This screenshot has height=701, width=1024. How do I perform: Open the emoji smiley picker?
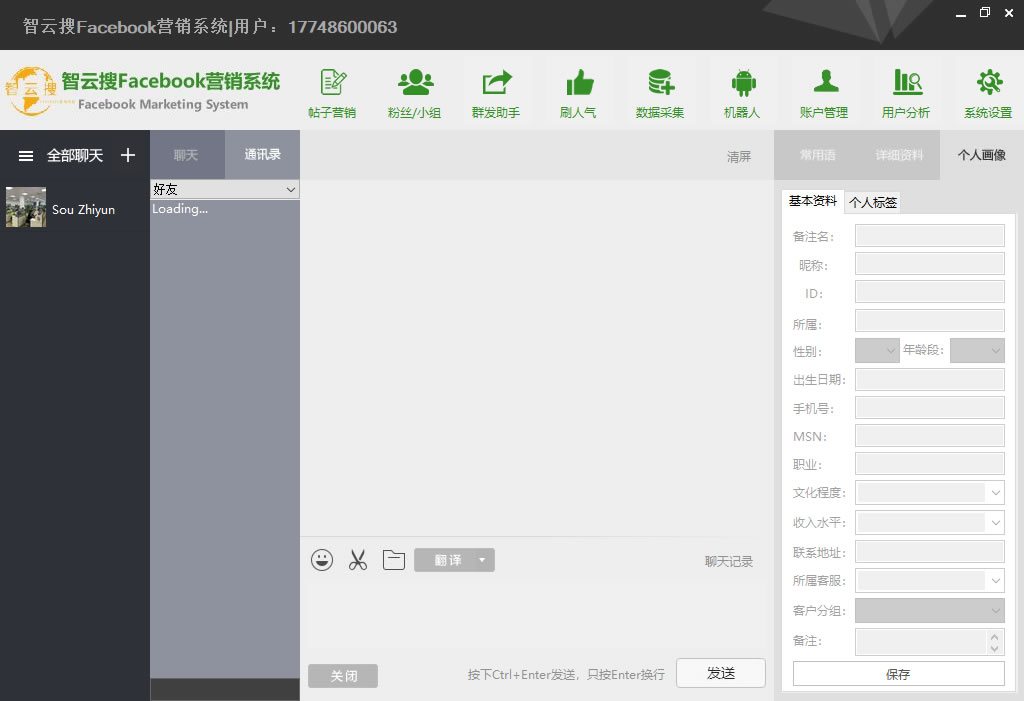(322, 560)
